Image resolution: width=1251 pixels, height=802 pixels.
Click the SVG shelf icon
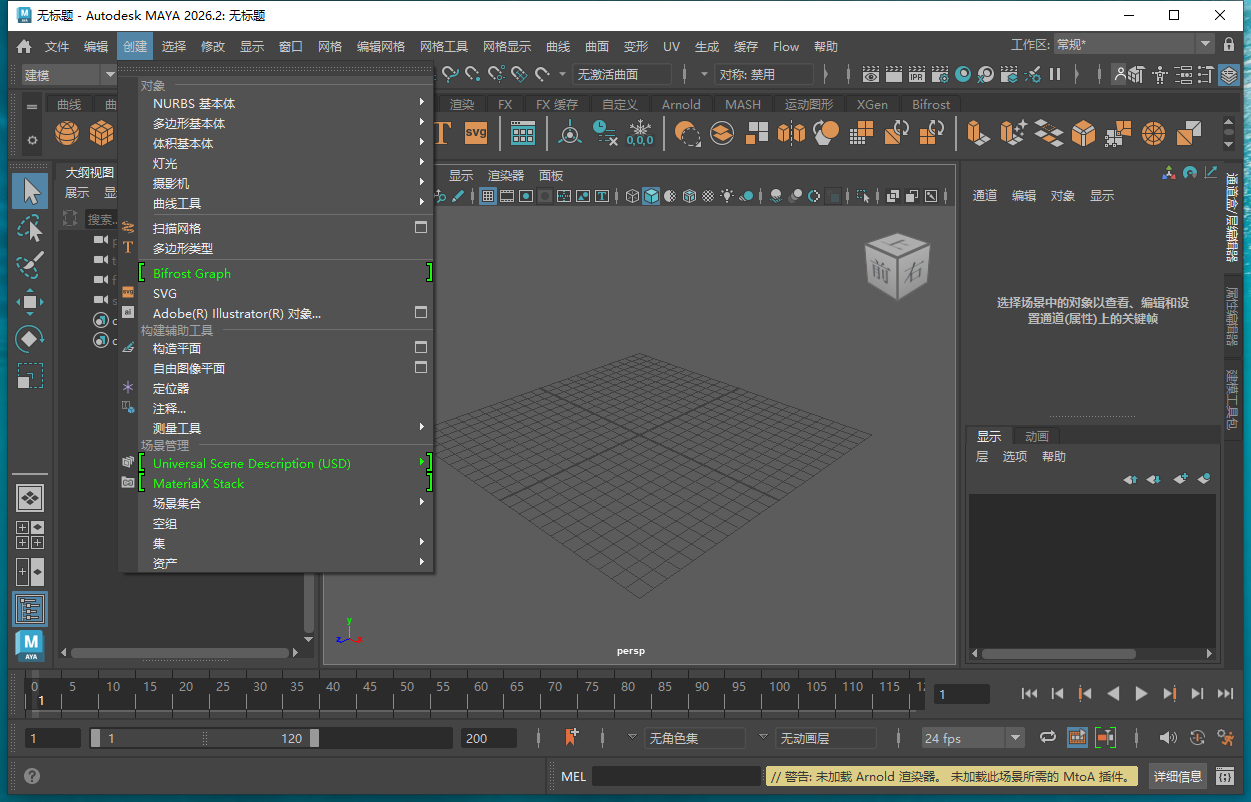coord(475,132)
